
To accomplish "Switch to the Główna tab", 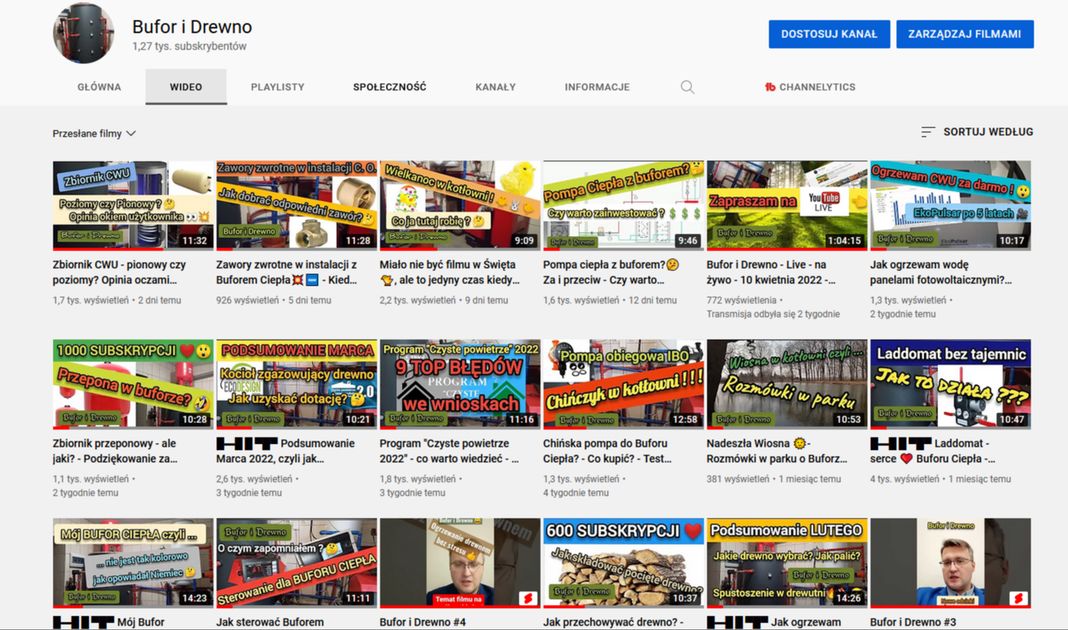I will 99,87.
